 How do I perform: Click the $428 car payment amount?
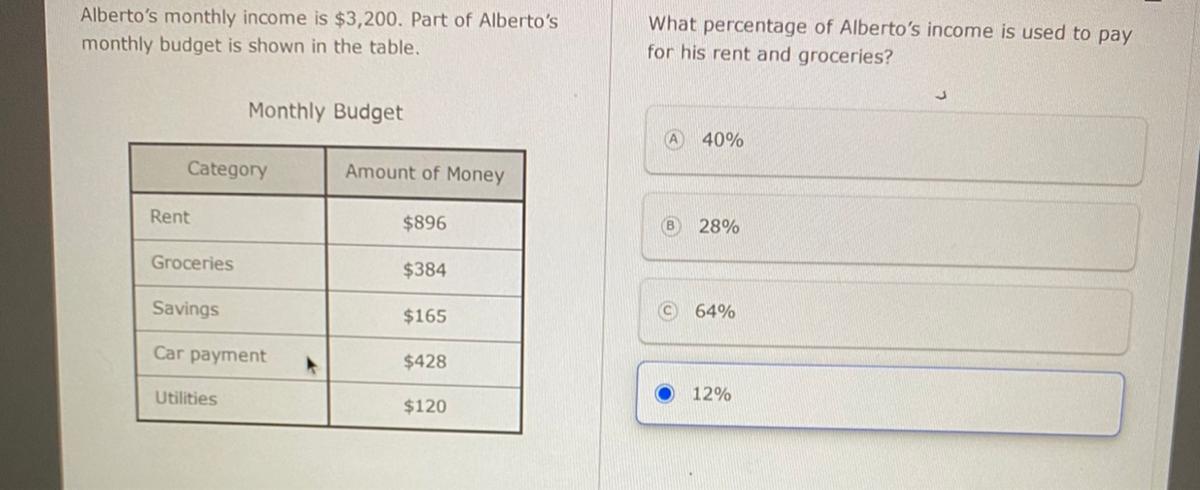425,361
